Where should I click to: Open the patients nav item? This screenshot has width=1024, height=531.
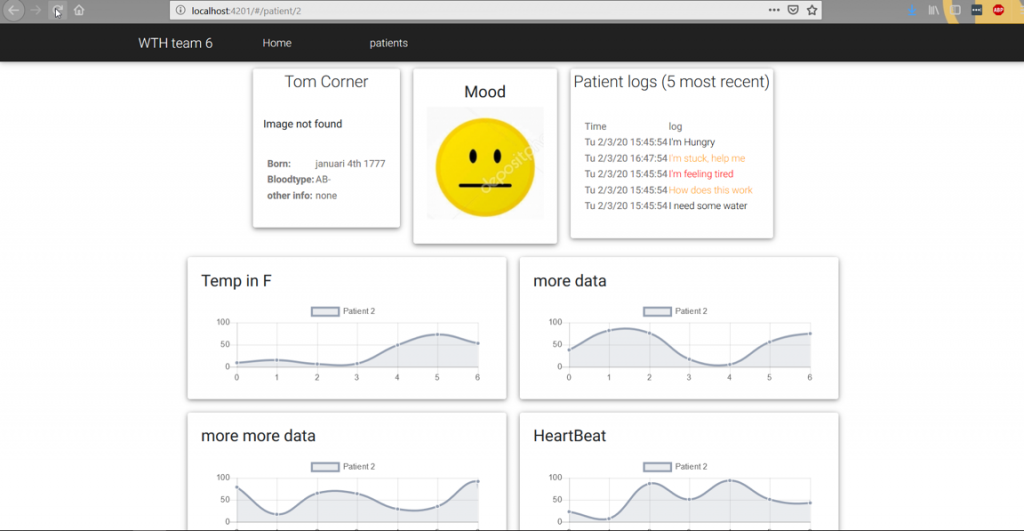coord(389,43)
